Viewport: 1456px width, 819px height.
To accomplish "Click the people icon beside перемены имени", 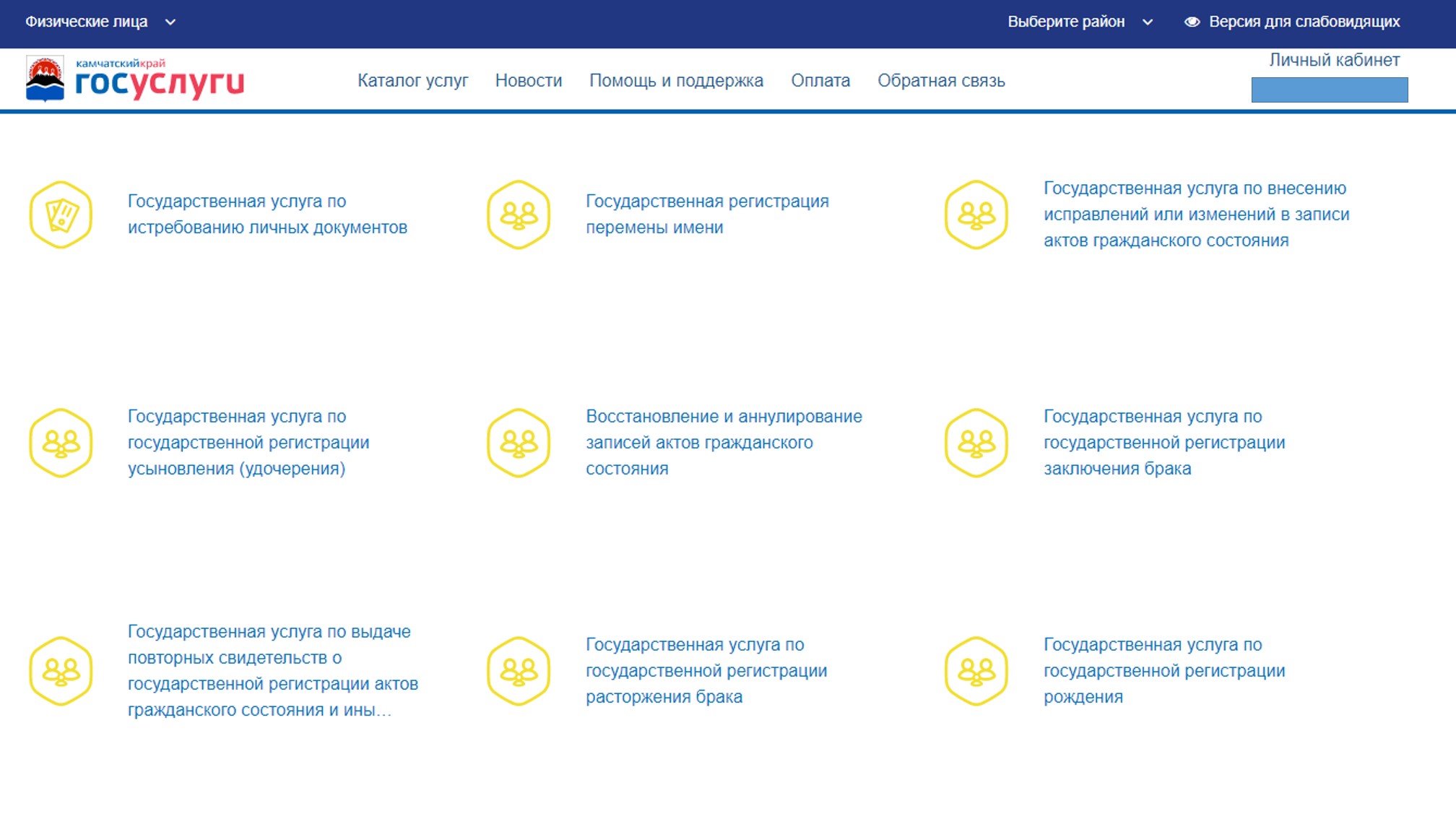I will [519, 214].
